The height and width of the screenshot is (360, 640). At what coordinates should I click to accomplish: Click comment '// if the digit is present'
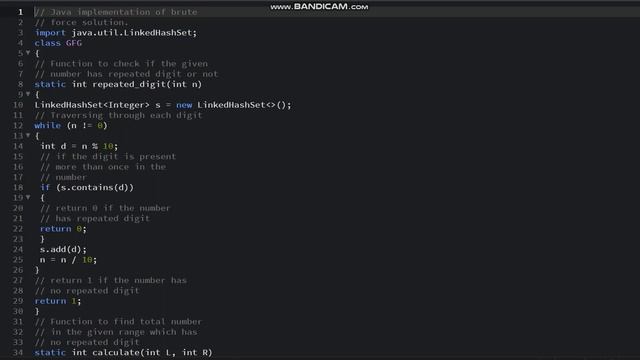click(x=108, y=156)
